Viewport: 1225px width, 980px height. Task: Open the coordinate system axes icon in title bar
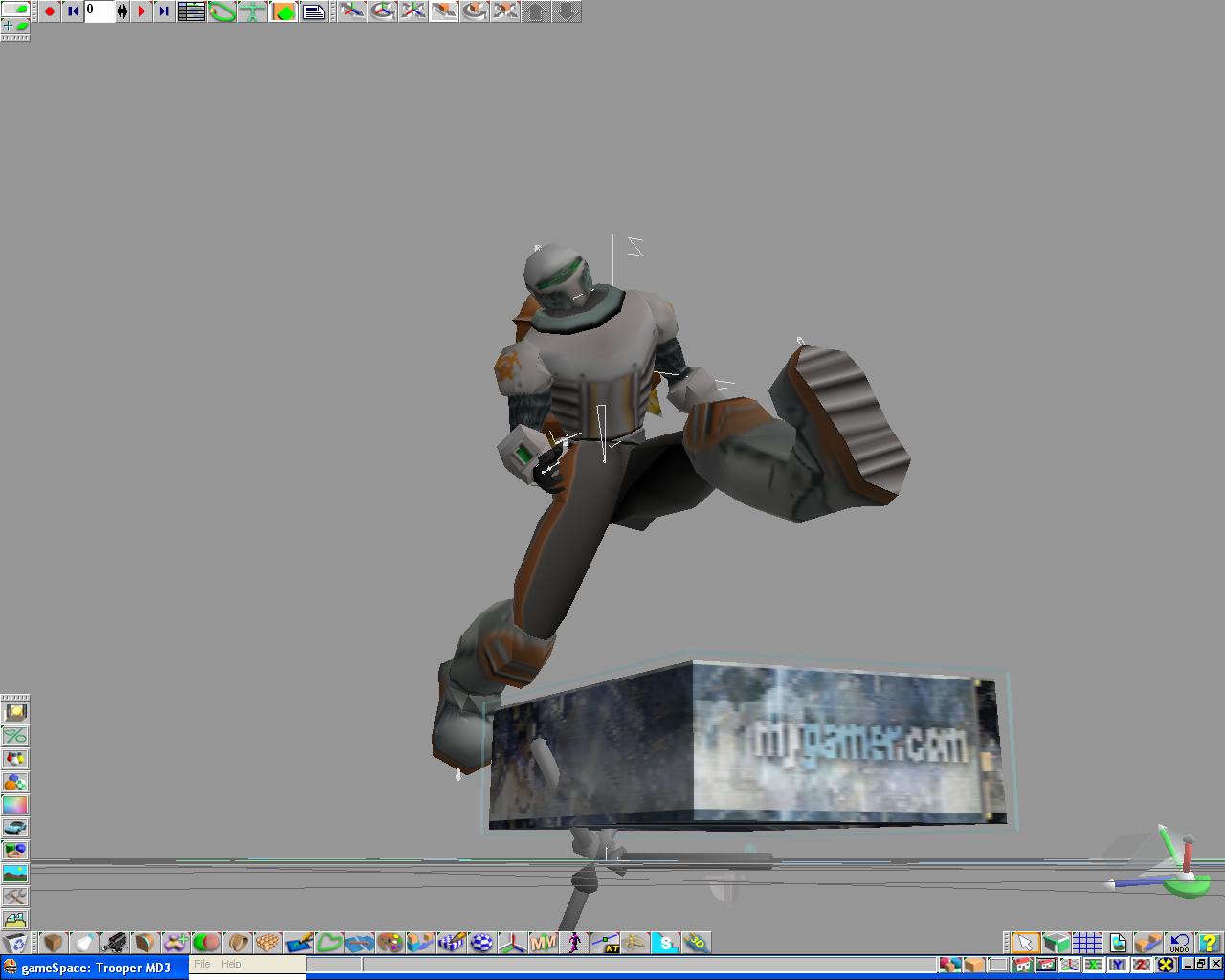pyautogui.click(x=1070, y=965)
